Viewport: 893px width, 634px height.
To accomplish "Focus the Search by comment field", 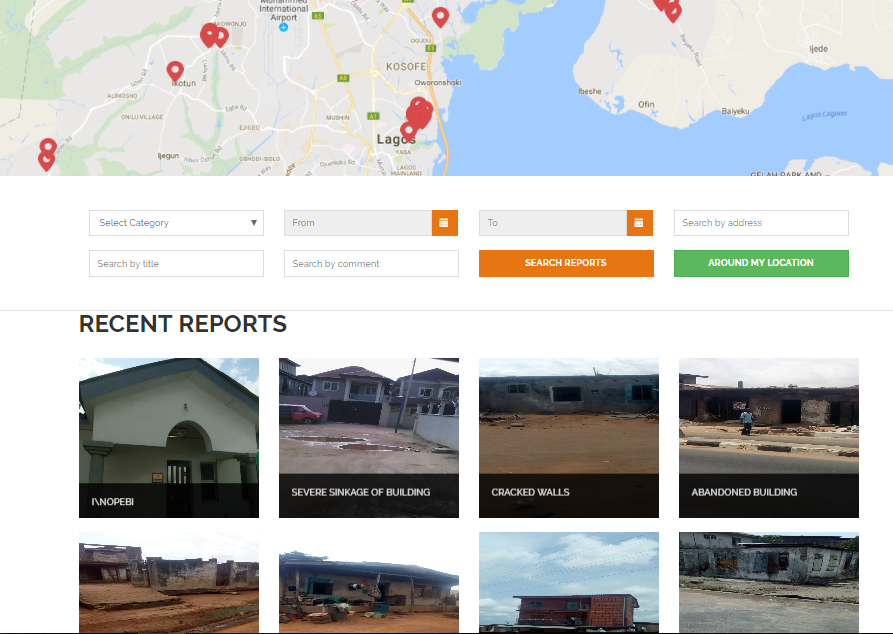I will pyautogui.click(x=371, y=264).
